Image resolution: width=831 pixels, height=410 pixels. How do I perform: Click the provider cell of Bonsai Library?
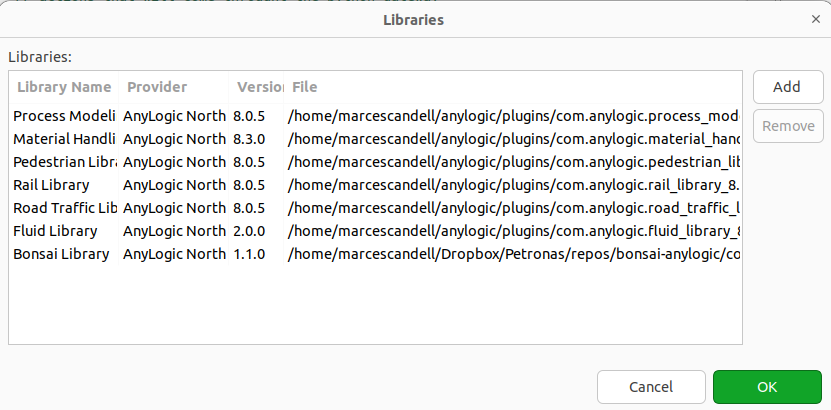click(174, 254)
